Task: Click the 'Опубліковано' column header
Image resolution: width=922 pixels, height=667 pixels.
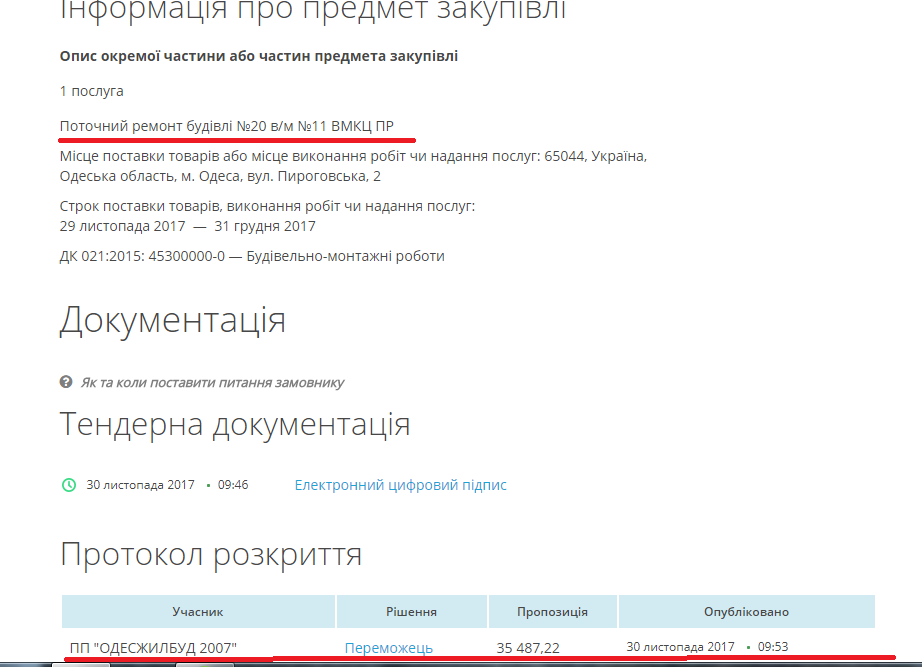Action: [746, 612]
